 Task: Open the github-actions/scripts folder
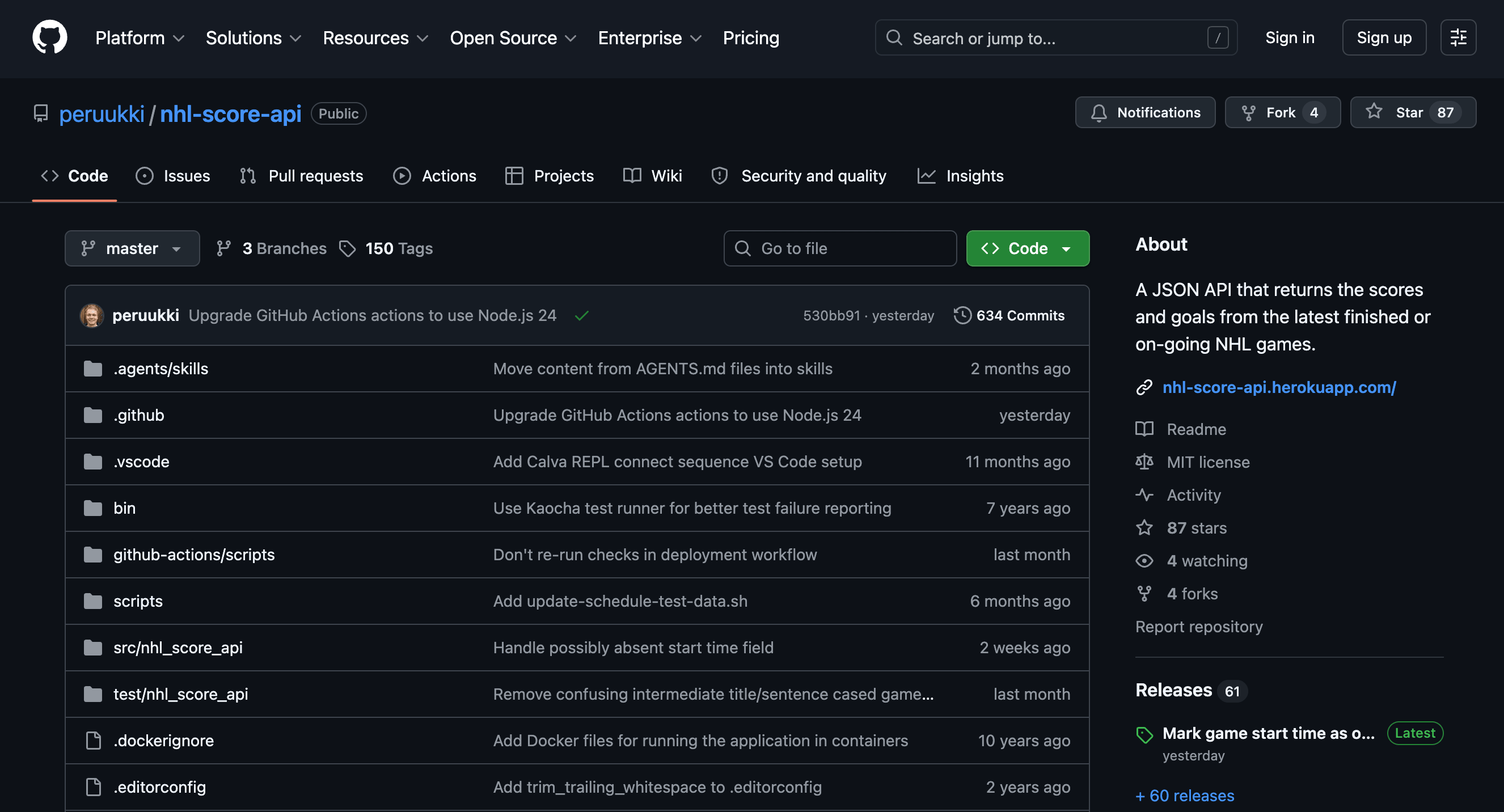coord(194,555)
